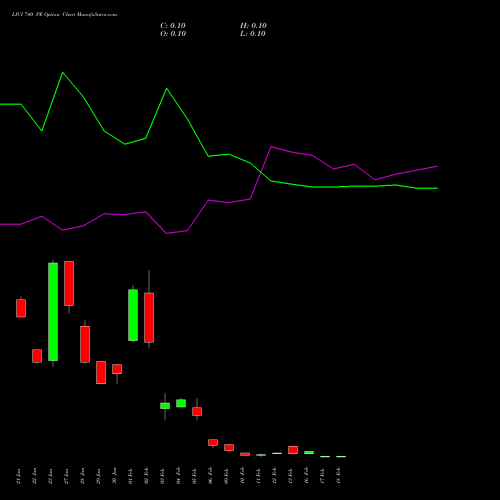The width and height of the screenshot is (500, 500).
Task: Select the low value L: 0.10
Action: pos(253,34)
